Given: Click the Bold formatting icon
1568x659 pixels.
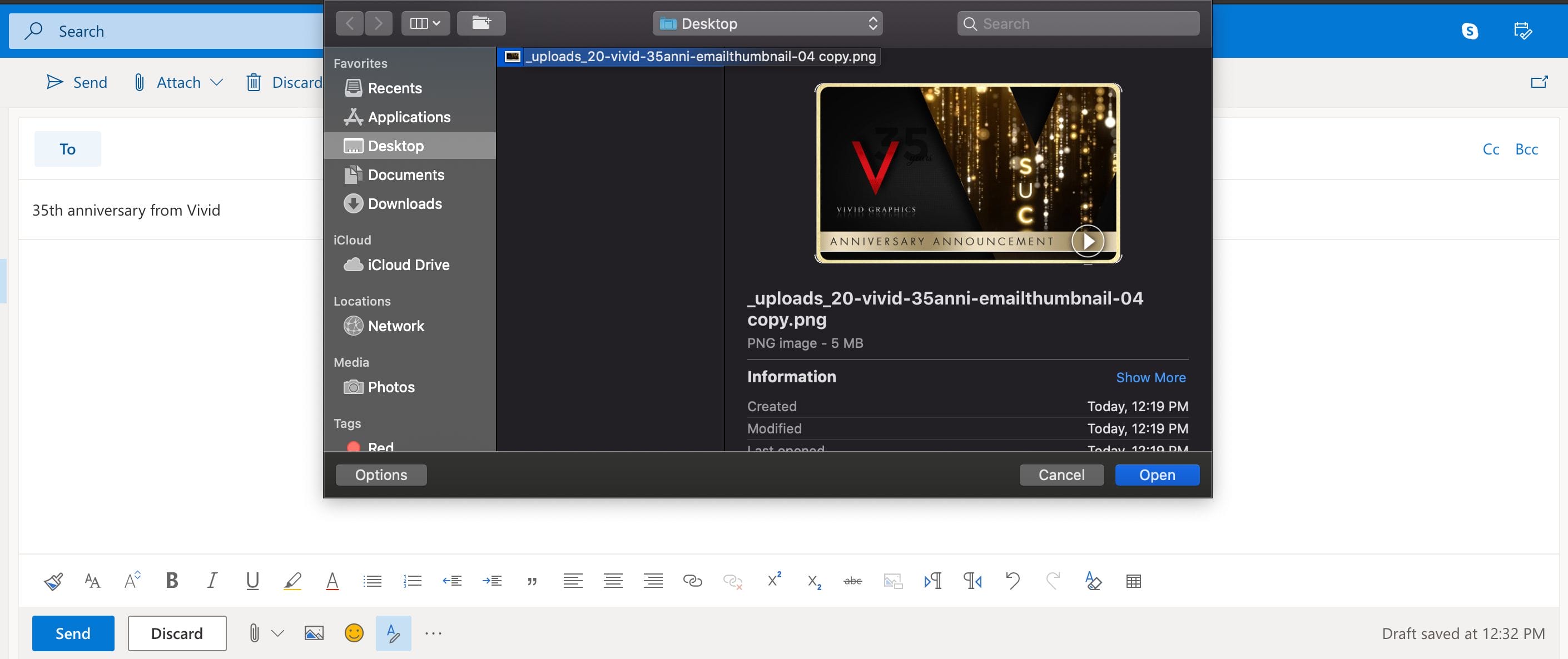Looking at the screenshot, I should pos(172,581).
